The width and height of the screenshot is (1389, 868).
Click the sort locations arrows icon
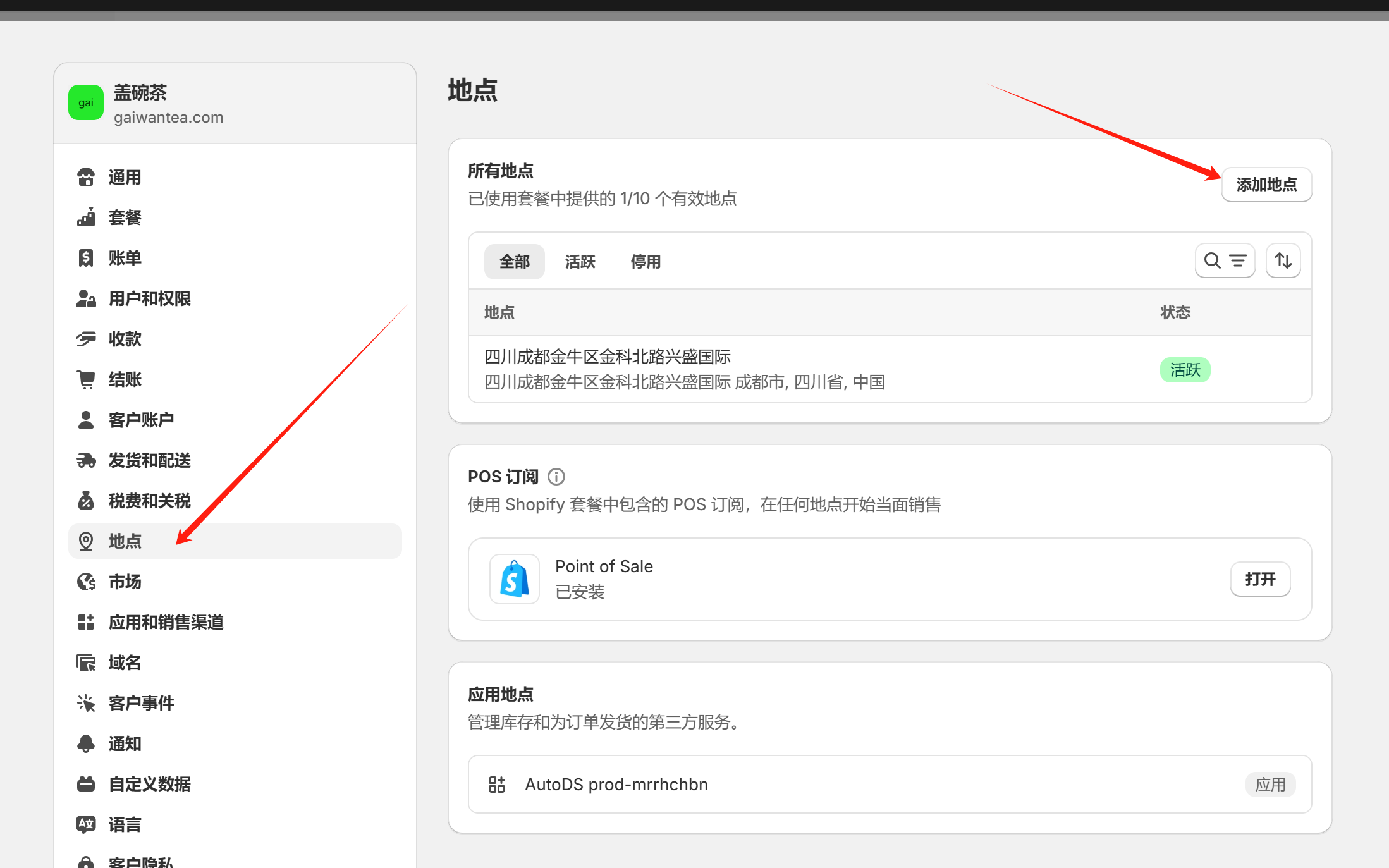pyautogui.click(x=1283, y=260)
